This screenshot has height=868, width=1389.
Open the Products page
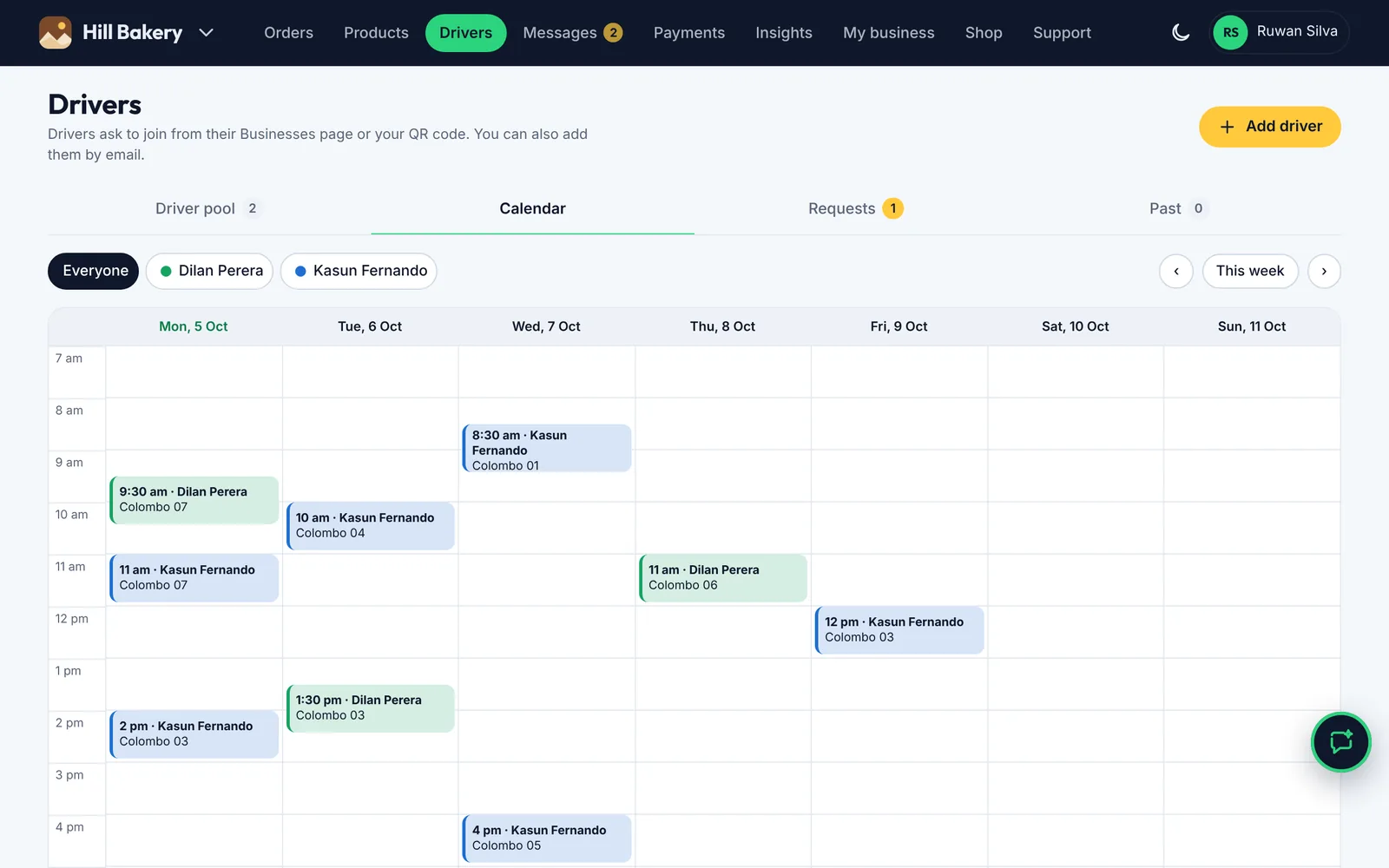pos(376,33)
